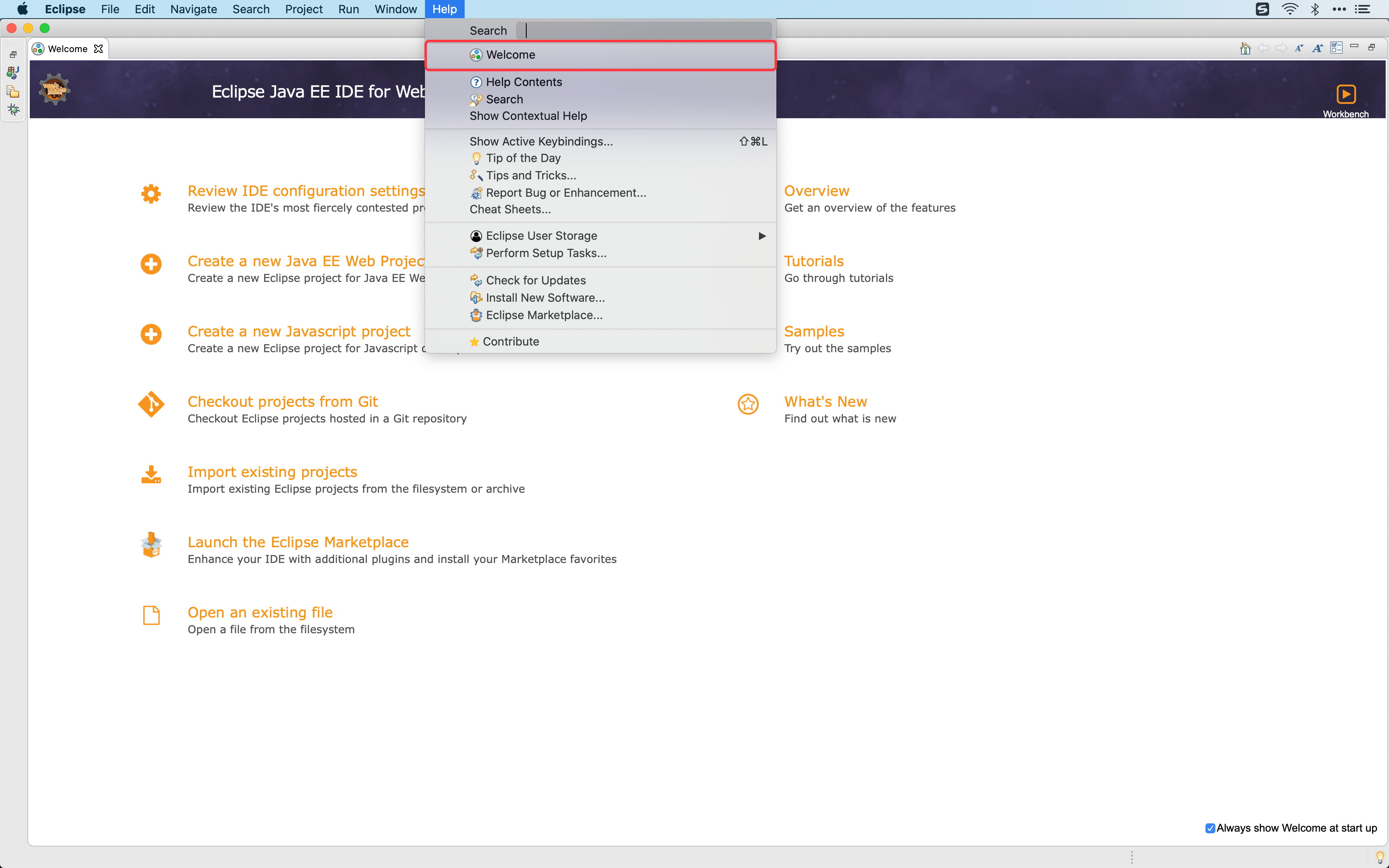The height and width of the screenshot is (868, 1389).
Task: Toggle Always show Welcome at start up
Action: pyautogui.click(x=1210, y=828)
